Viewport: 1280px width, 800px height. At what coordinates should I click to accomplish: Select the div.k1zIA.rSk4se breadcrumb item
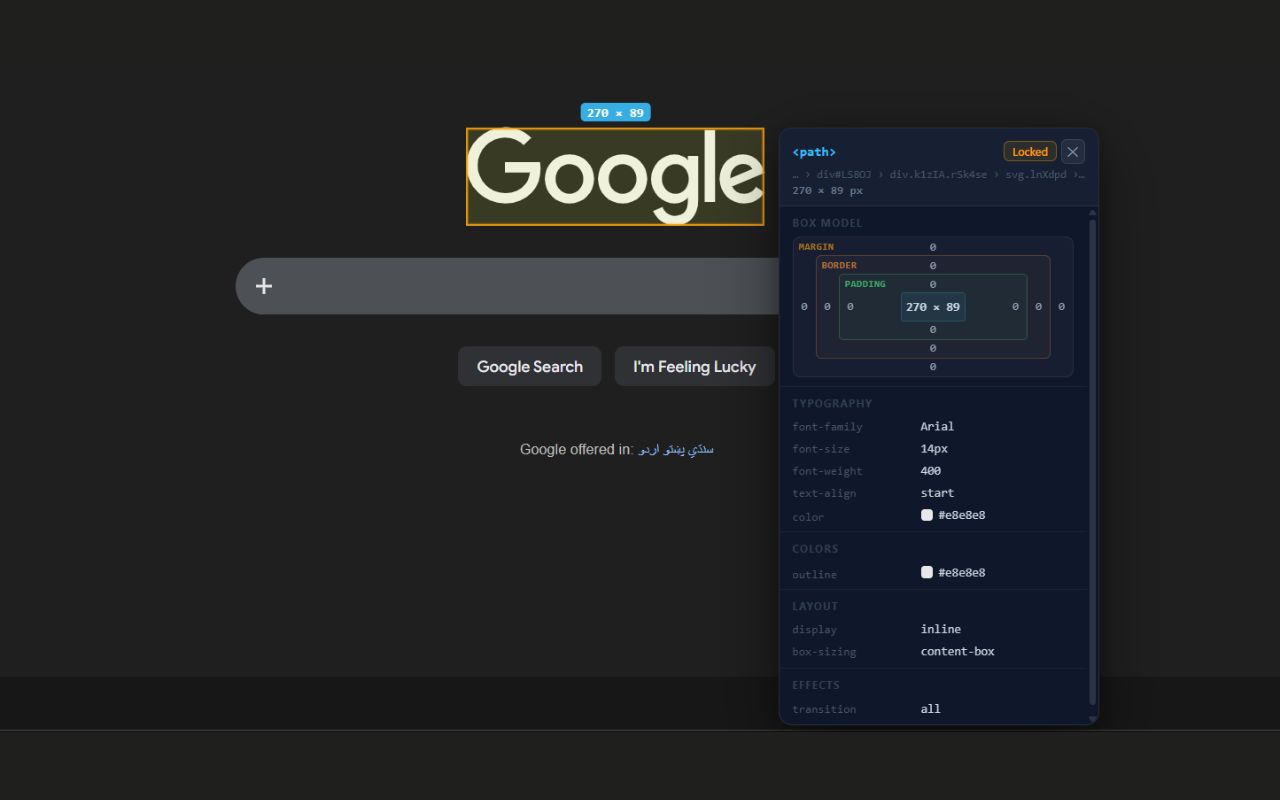938,174
